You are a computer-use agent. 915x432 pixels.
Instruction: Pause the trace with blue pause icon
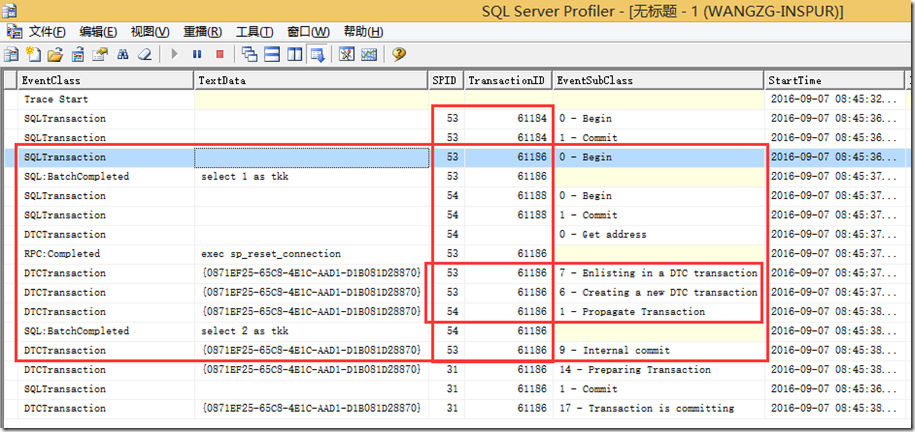pyautogui.click(x=197, y=54)
